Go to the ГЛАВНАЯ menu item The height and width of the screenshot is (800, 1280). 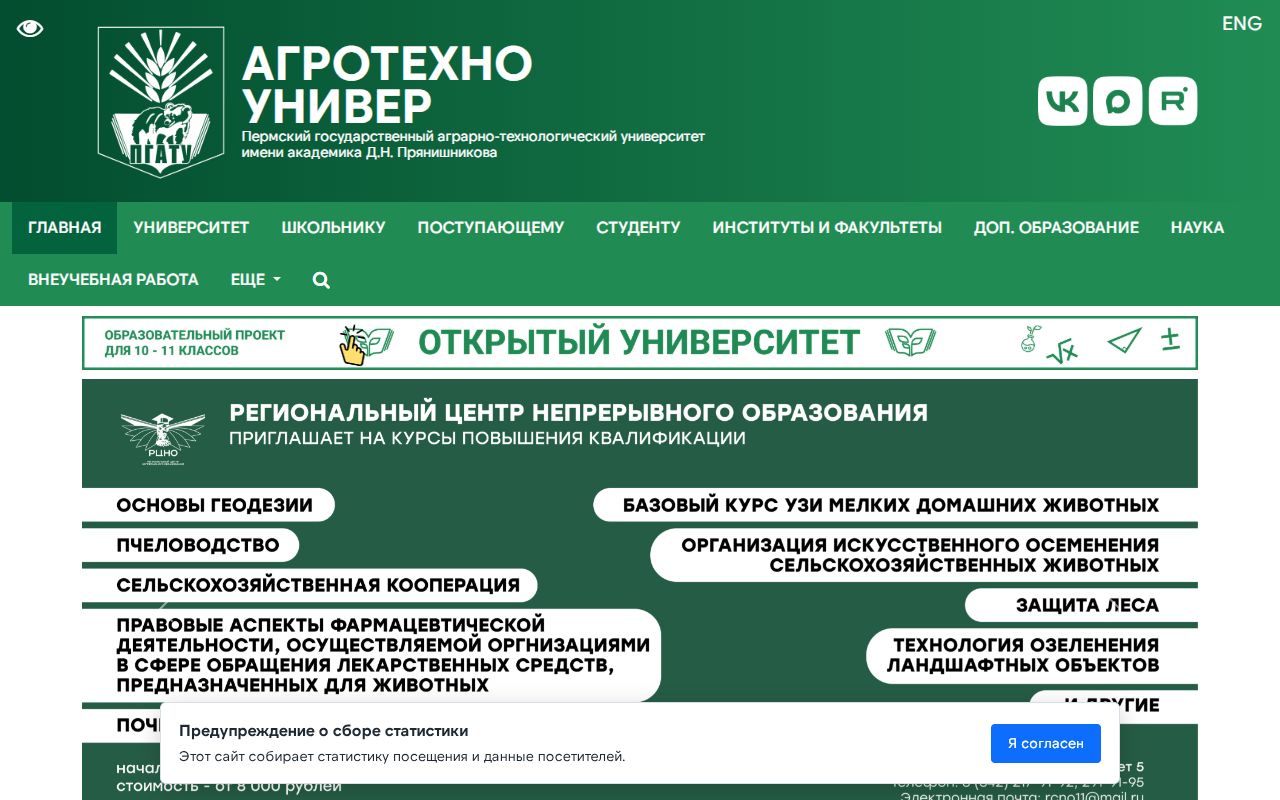coord(65,228)
